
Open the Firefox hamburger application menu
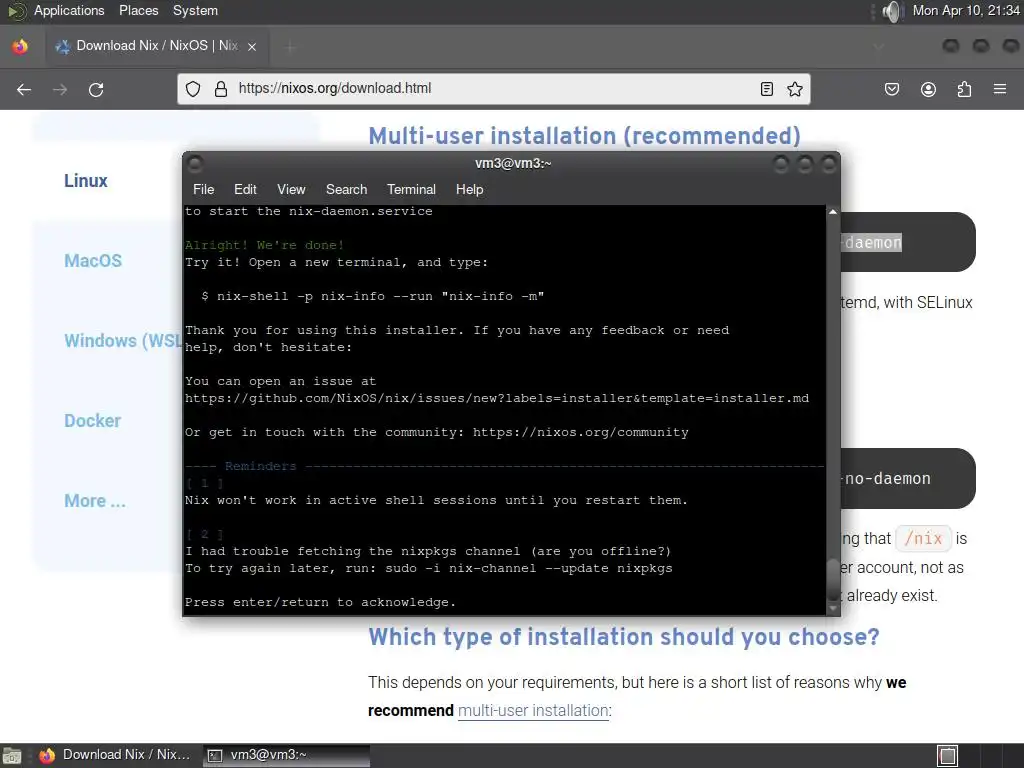click(x=1000, y=89)
